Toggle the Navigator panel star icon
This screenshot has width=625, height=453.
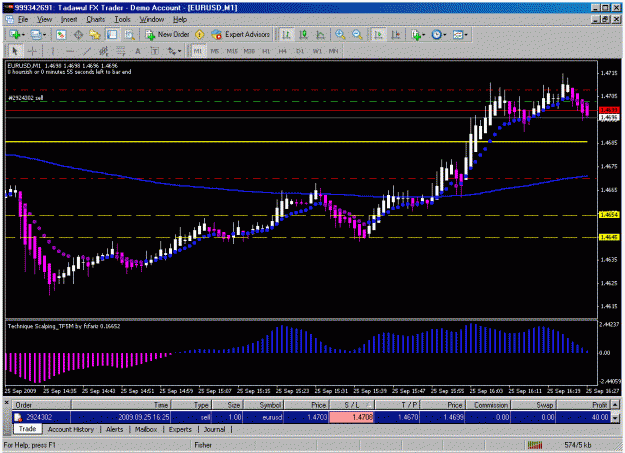point(95,35)
